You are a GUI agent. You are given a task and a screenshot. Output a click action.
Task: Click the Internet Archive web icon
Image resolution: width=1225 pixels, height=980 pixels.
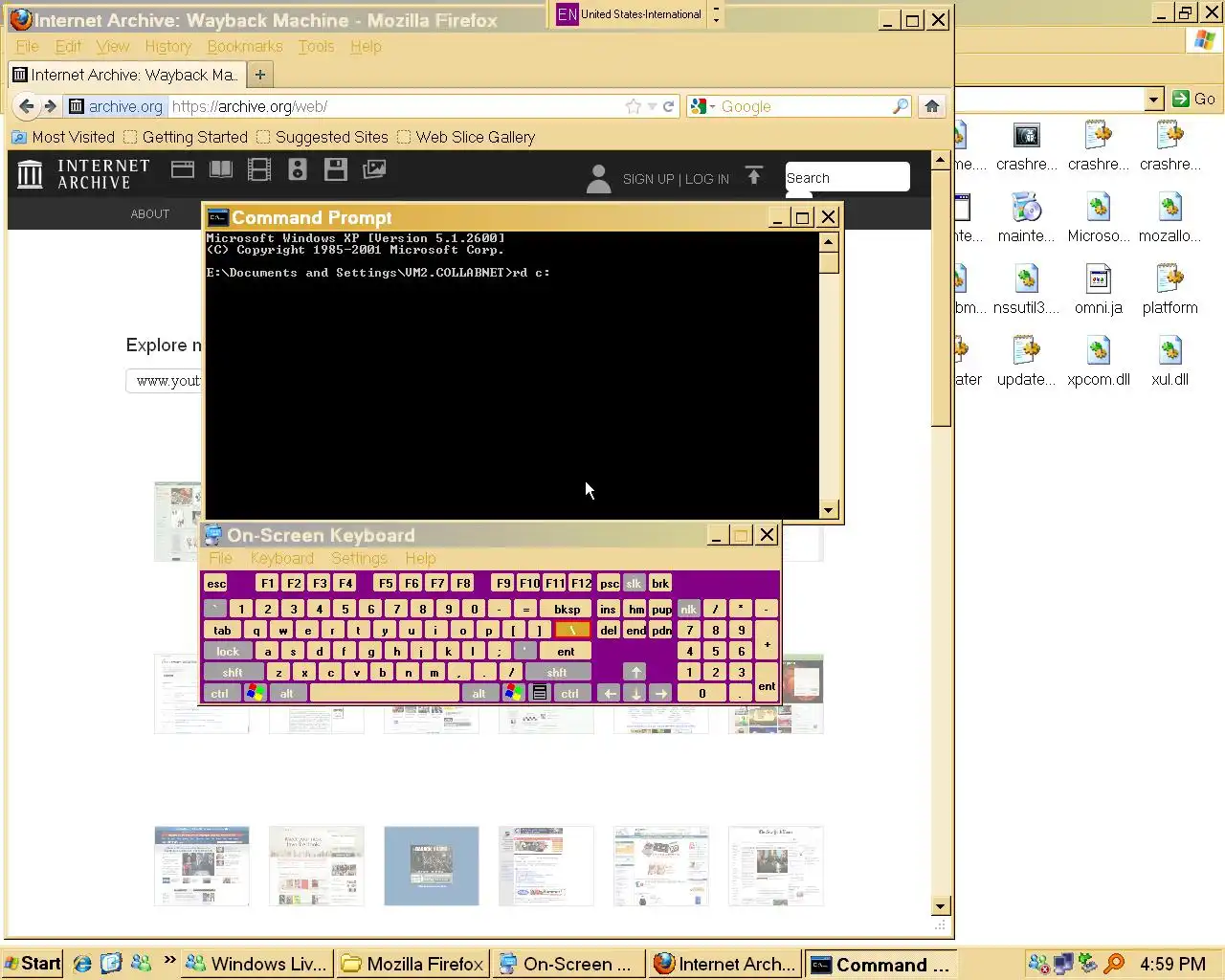(183, 169)
